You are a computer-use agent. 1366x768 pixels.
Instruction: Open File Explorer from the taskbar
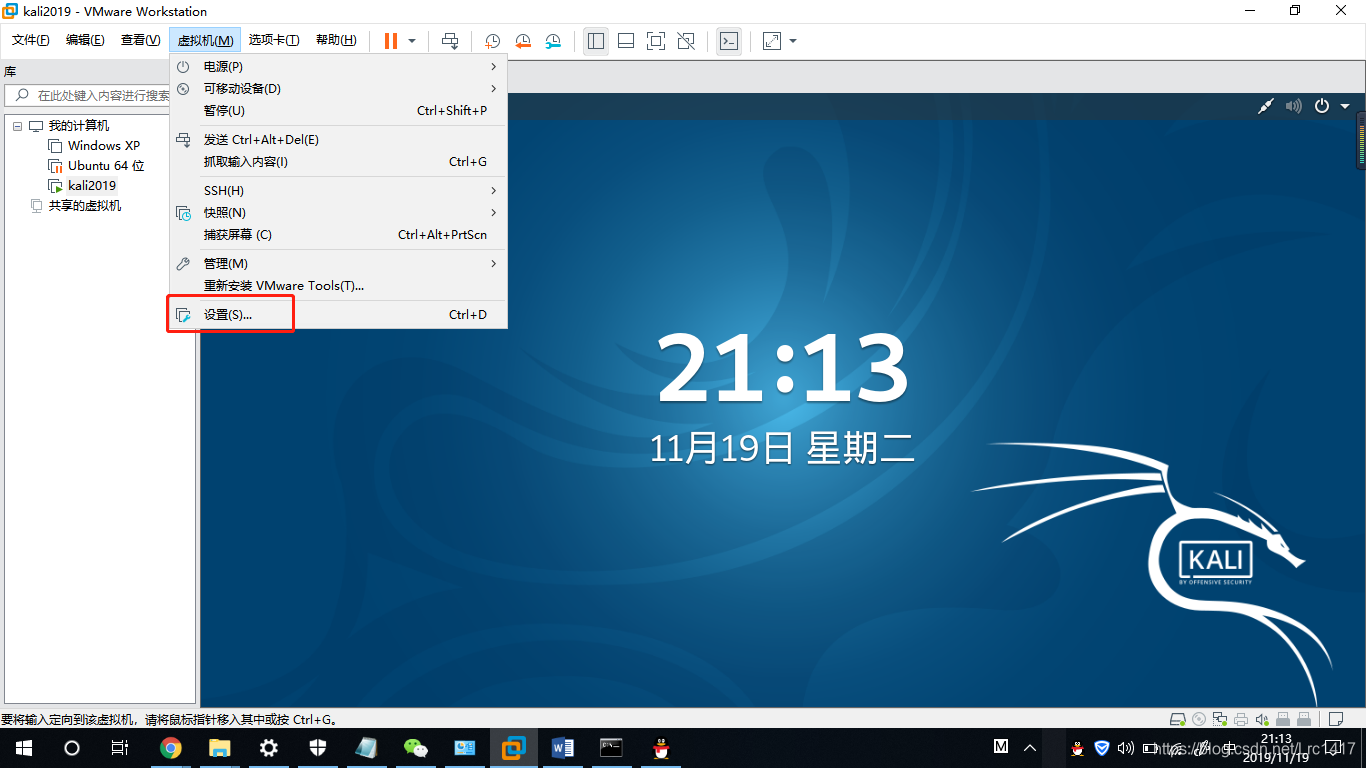220,748
